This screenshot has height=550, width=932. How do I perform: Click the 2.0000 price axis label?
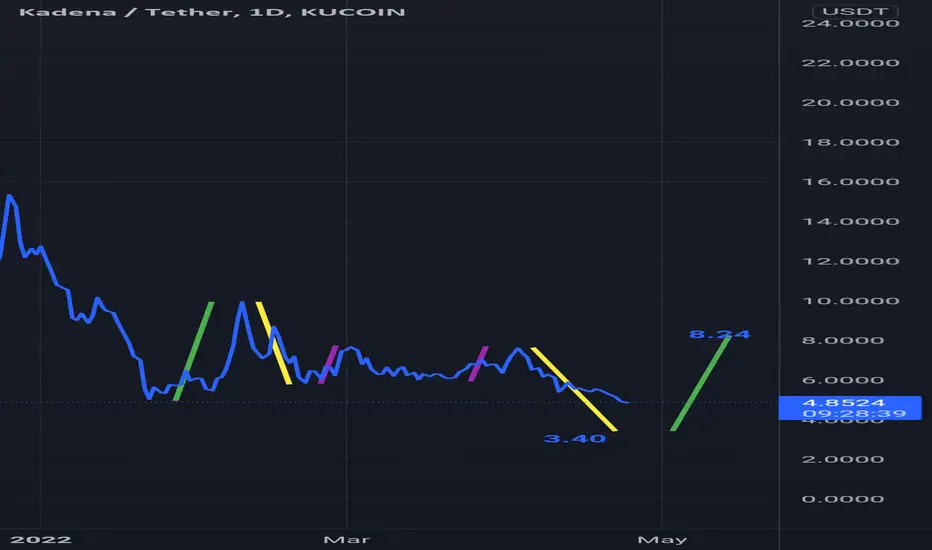pos(843,459)
